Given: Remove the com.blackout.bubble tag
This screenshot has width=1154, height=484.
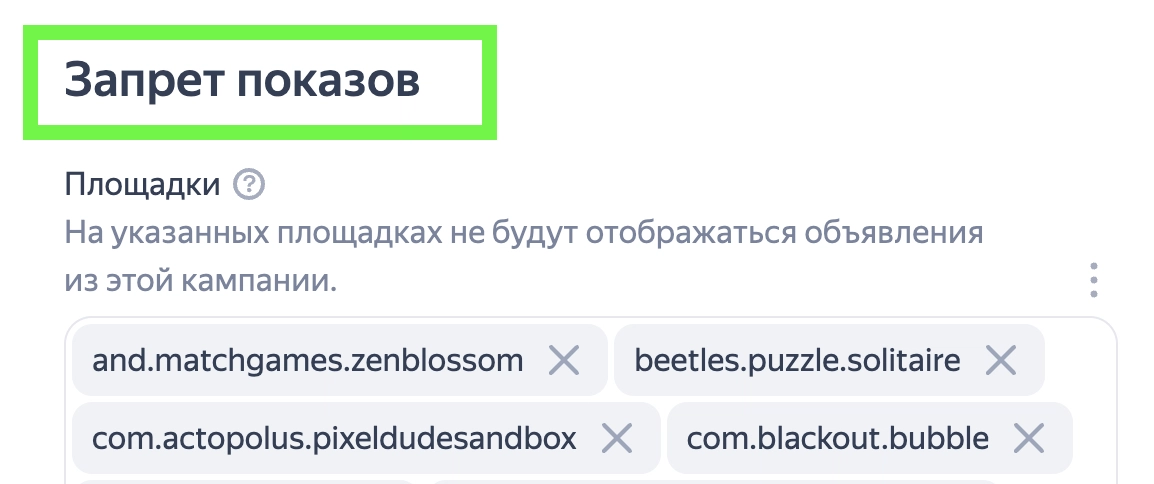Looking at the screenshot, I should pyautogui.click(x=1029, y=438).
